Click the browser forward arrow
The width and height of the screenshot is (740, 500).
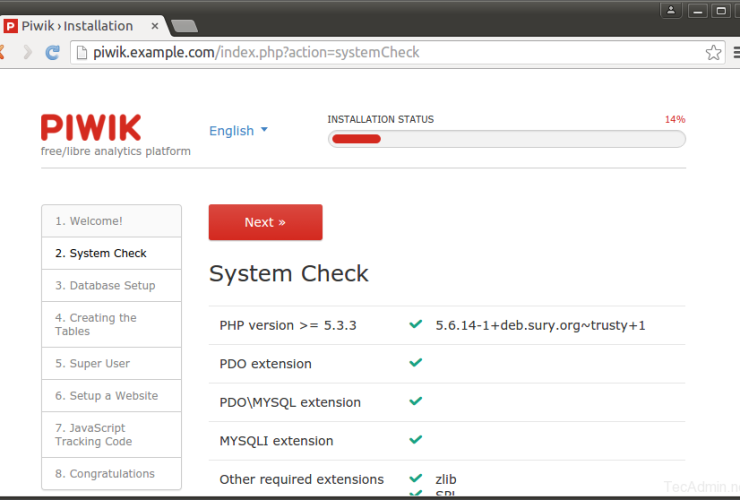click(x=27, y=52)
